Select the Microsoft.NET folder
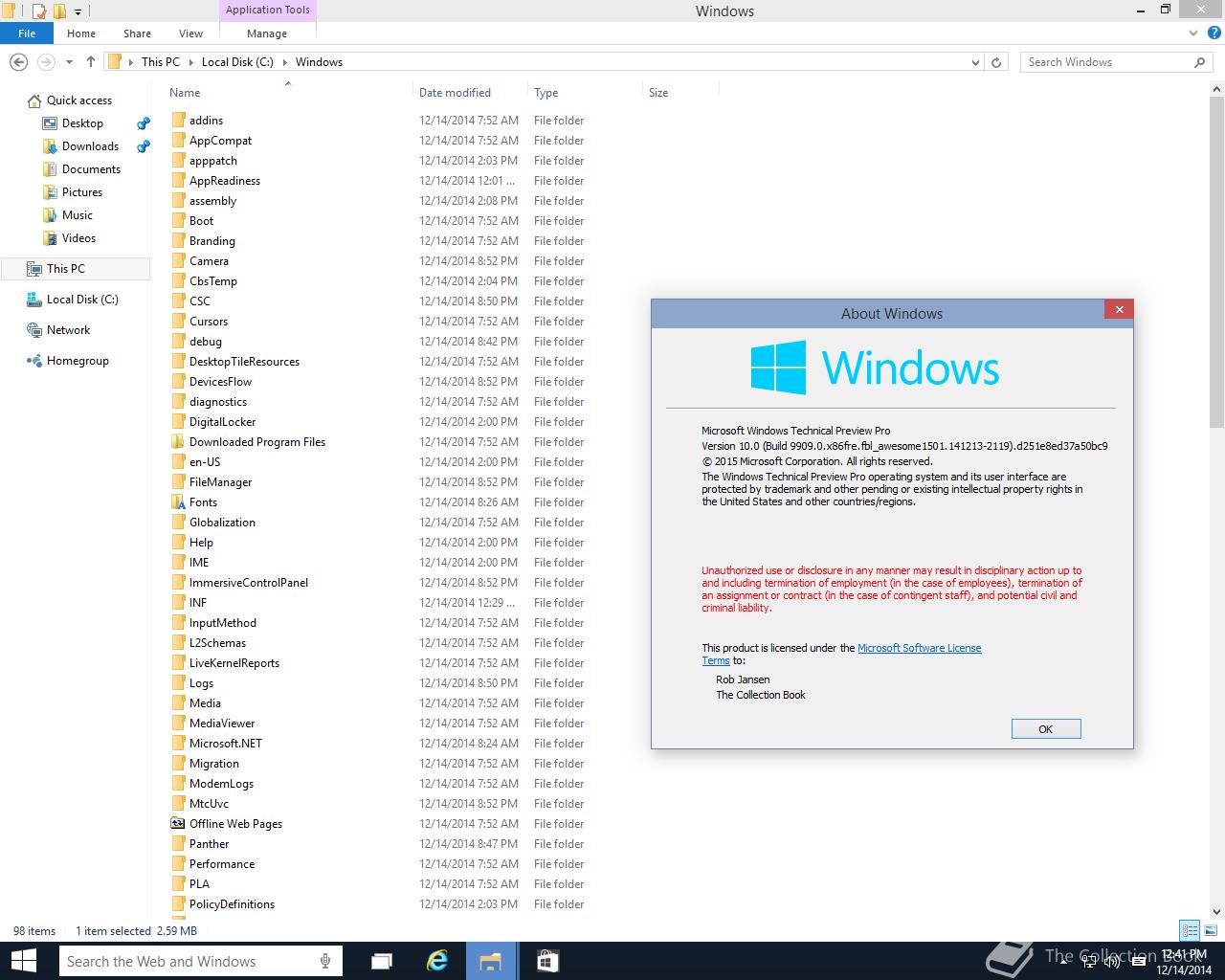The width and height of the screenshot is (1225, 980). [226, 744]
